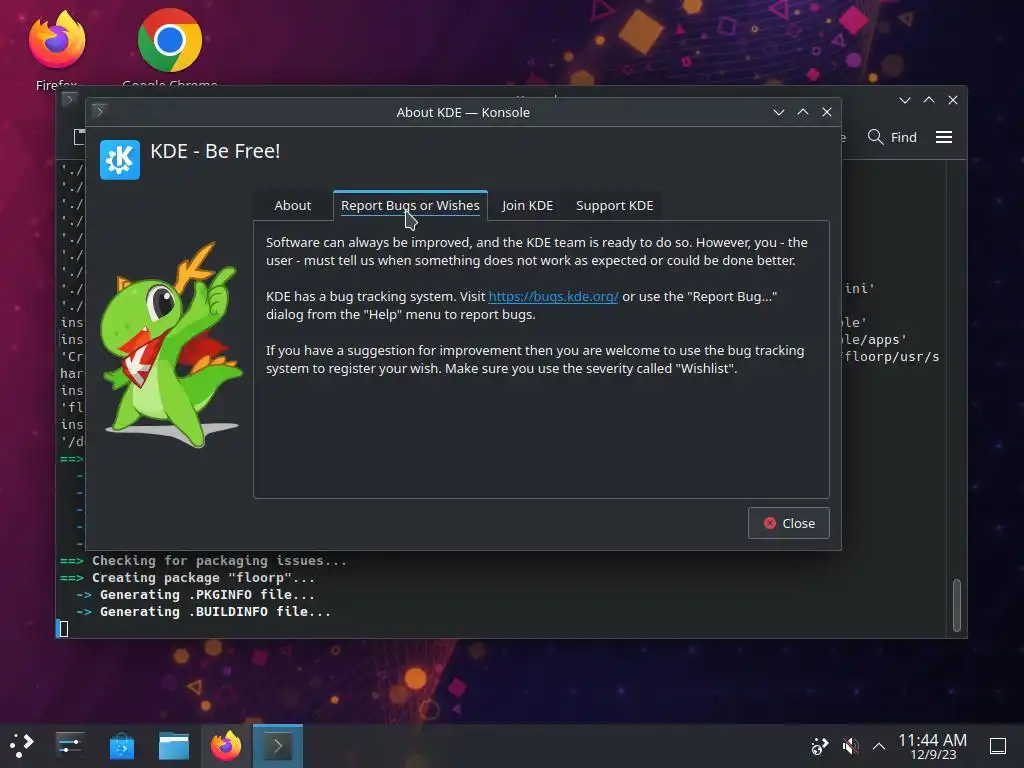Open the Join KDE tab

pos(527,205)
